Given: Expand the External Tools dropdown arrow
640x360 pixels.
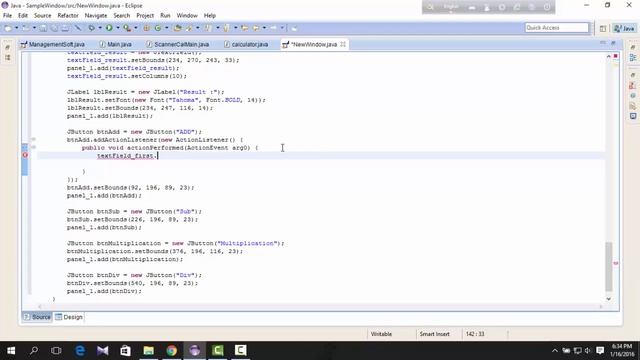Looking at the screenshot, I should click(x=136, y=28).
